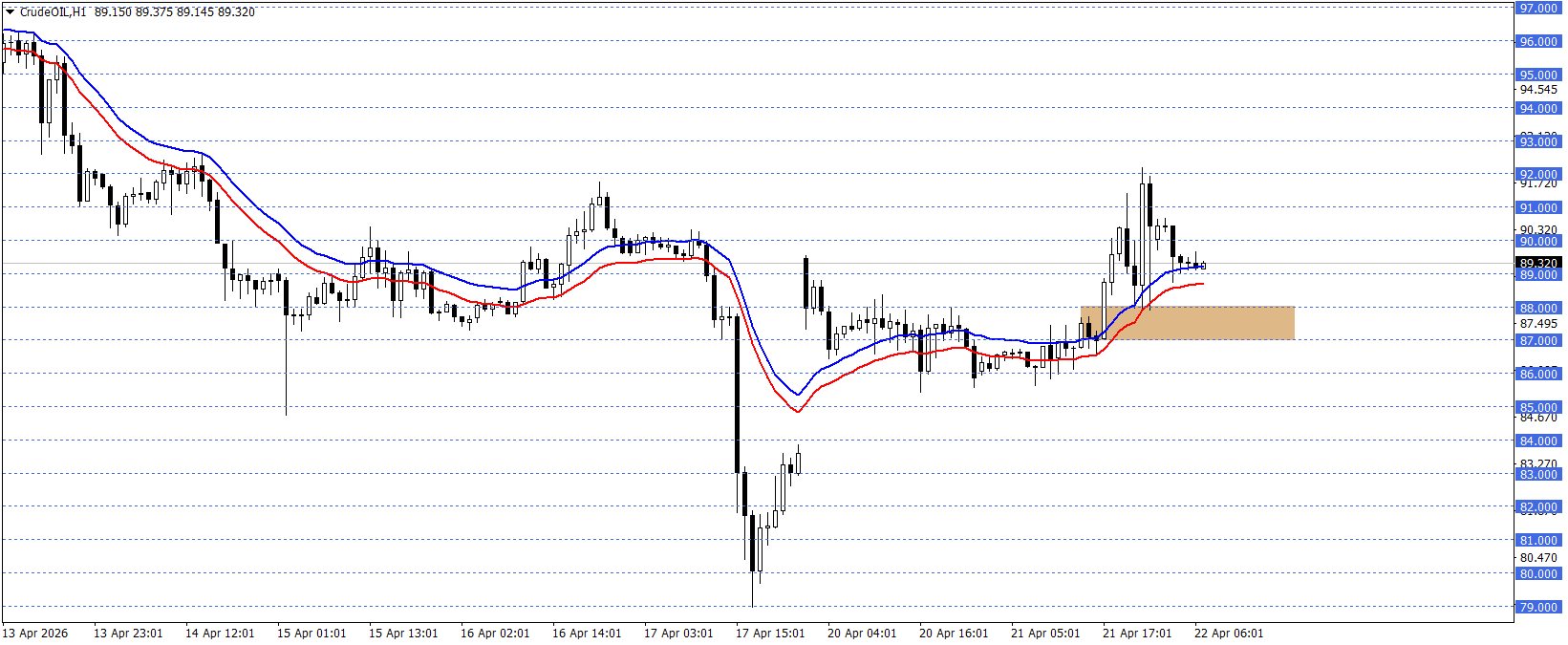Click the black 89.320 current price tag

pos(1538,263)
